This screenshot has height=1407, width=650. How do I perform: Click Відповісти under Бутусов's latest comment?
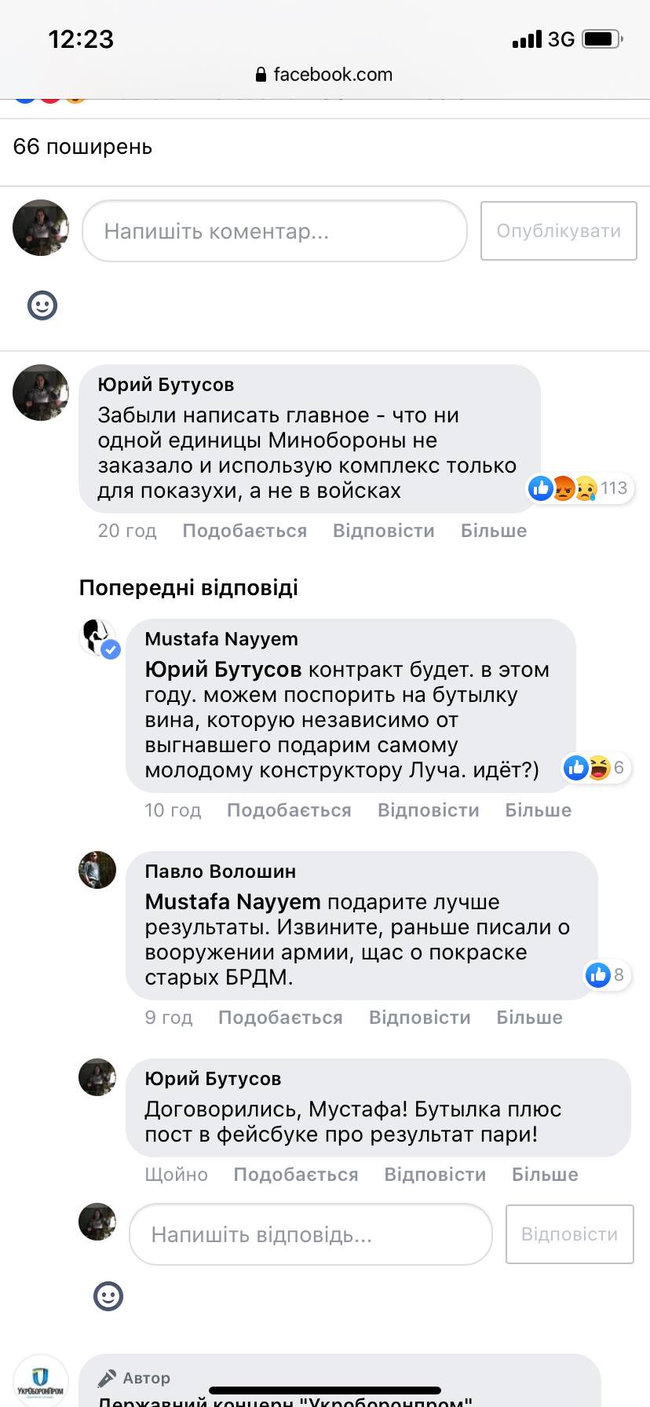435,1174
